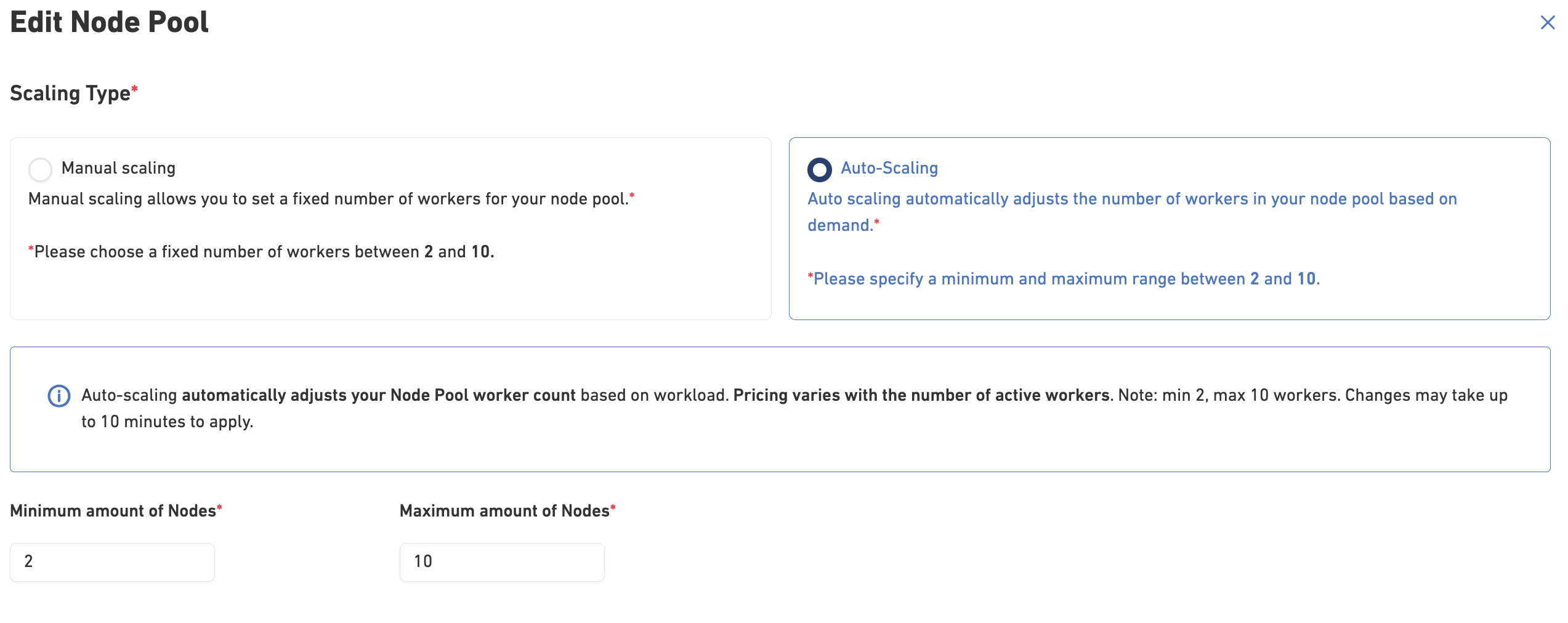The image size is (1568, 623).
Task: Focus the Maximum amount of Nodes field
Action: click(x=501, y=561)
